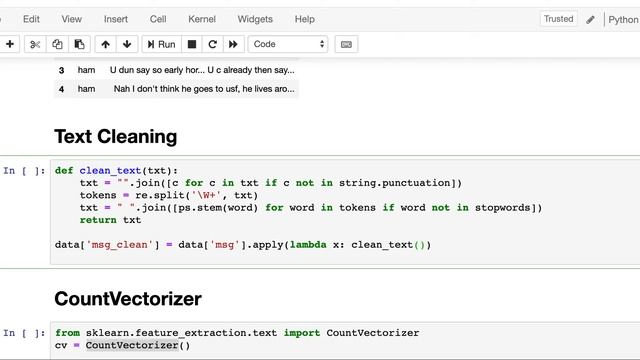This screenshot has height=360, width=640.
Task: Restart kernel and run all fast-forward icon
Action: [x=233, y=44]
